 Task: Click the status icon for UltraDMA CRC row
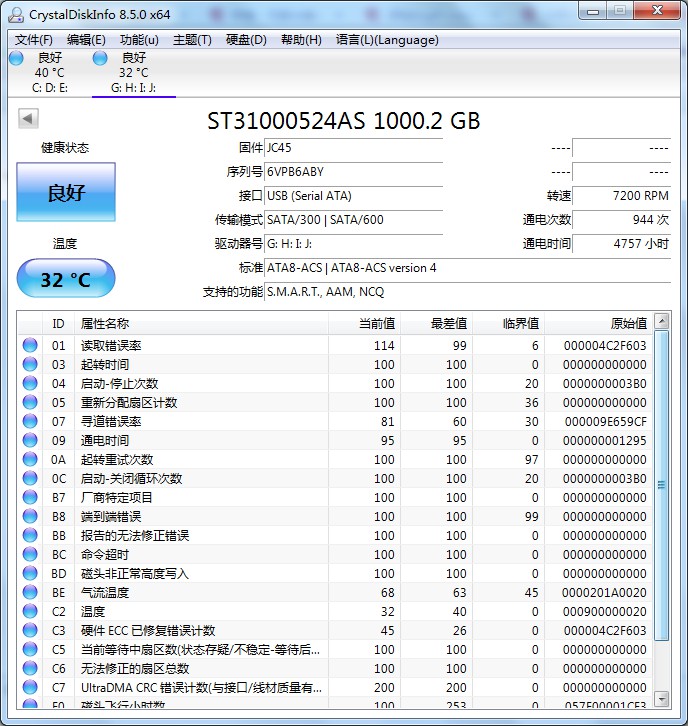(x=30, y=687)
